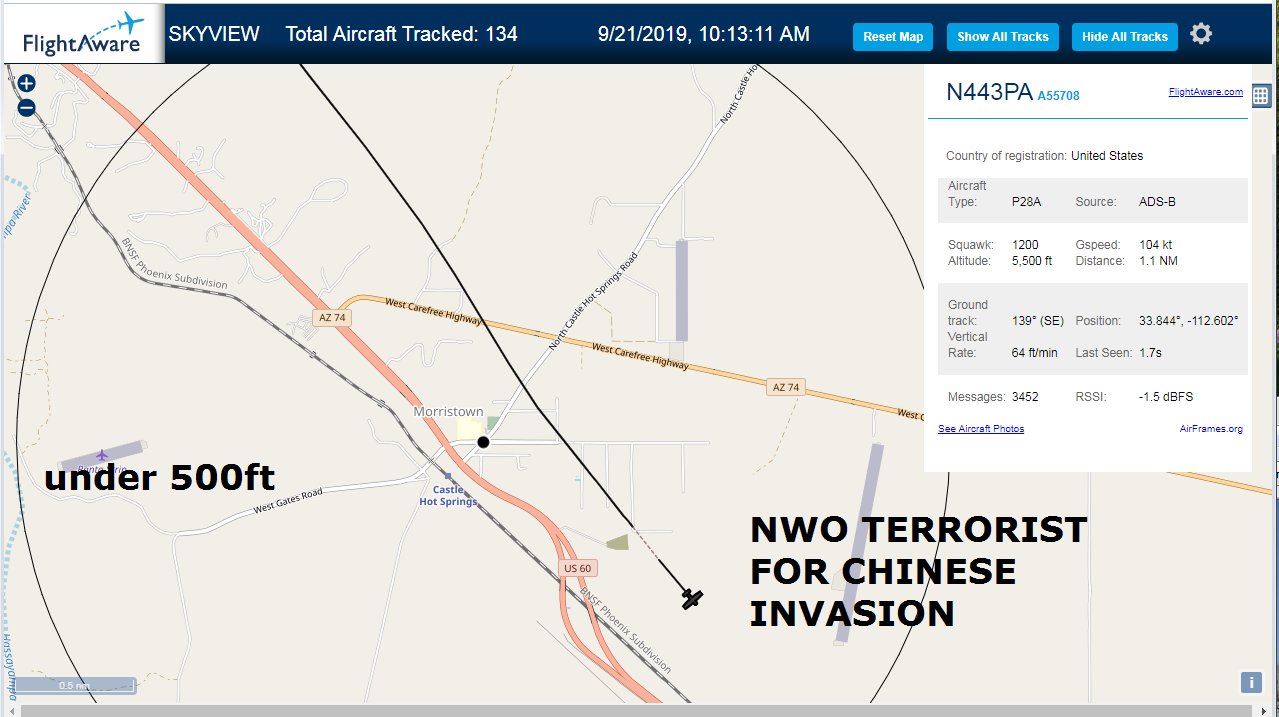1279x717 pixels.
Task: Open map attribution info icon
Action: click(x=1250, y=682)
